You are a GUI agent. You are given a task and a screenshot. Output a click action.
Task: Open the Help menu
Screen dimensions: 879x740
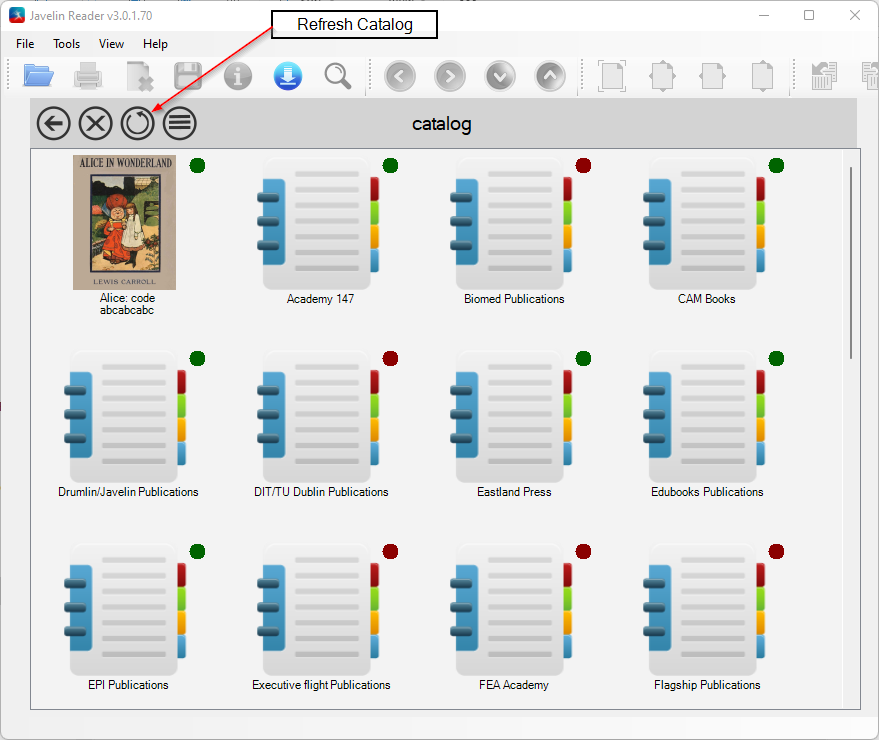click(x=155, y=44)
